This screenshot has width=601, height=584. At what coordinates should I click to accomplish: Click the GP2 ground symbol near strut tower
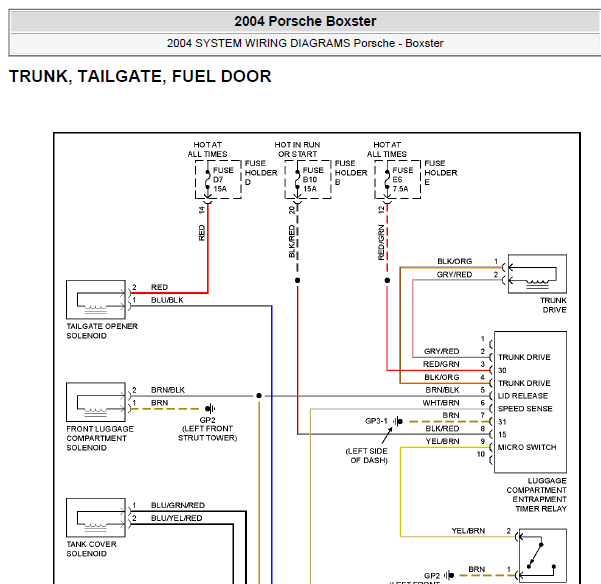tap(210, 408)
